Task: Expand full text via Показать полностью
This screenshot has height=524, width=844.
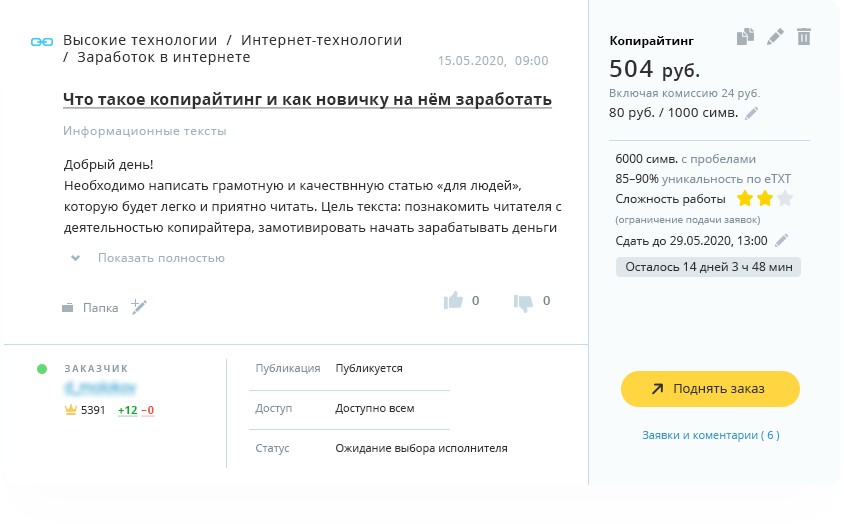Action: point(160,258)
